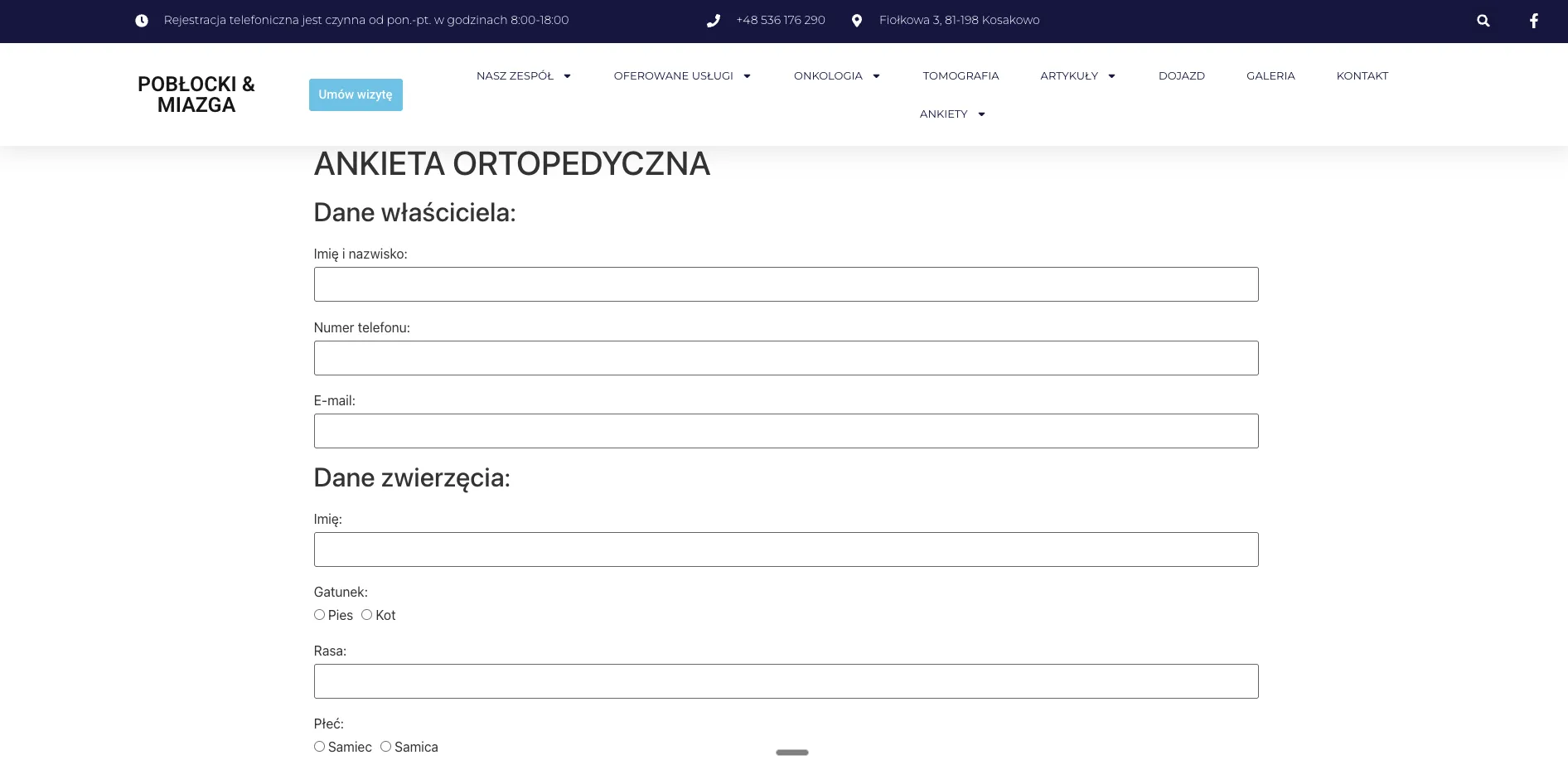Select the Kot radio option
The width and height of the screenshot is (1568, 760).
click(x=366, y=615)
